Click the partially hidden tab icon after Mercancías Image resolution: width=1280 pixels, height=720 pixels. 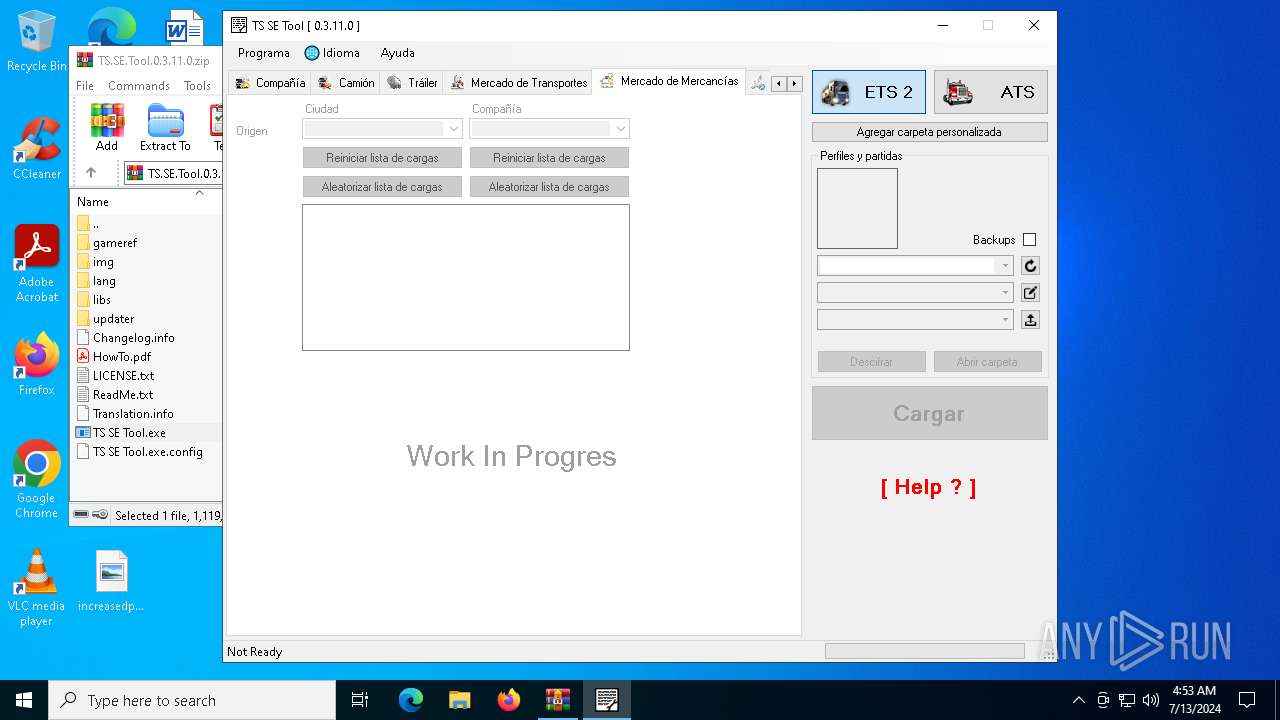(758, 84)
